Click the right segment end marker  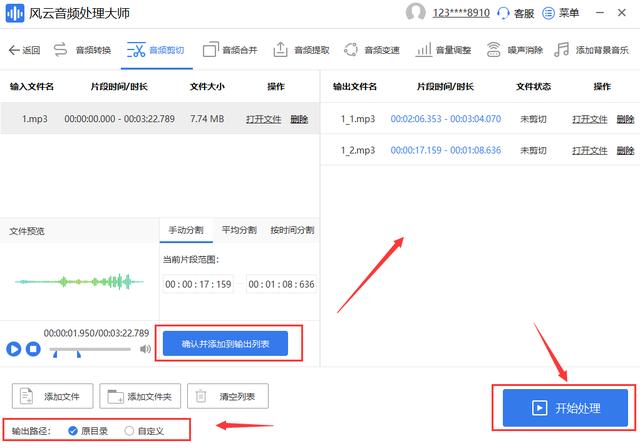click(79, 354)
